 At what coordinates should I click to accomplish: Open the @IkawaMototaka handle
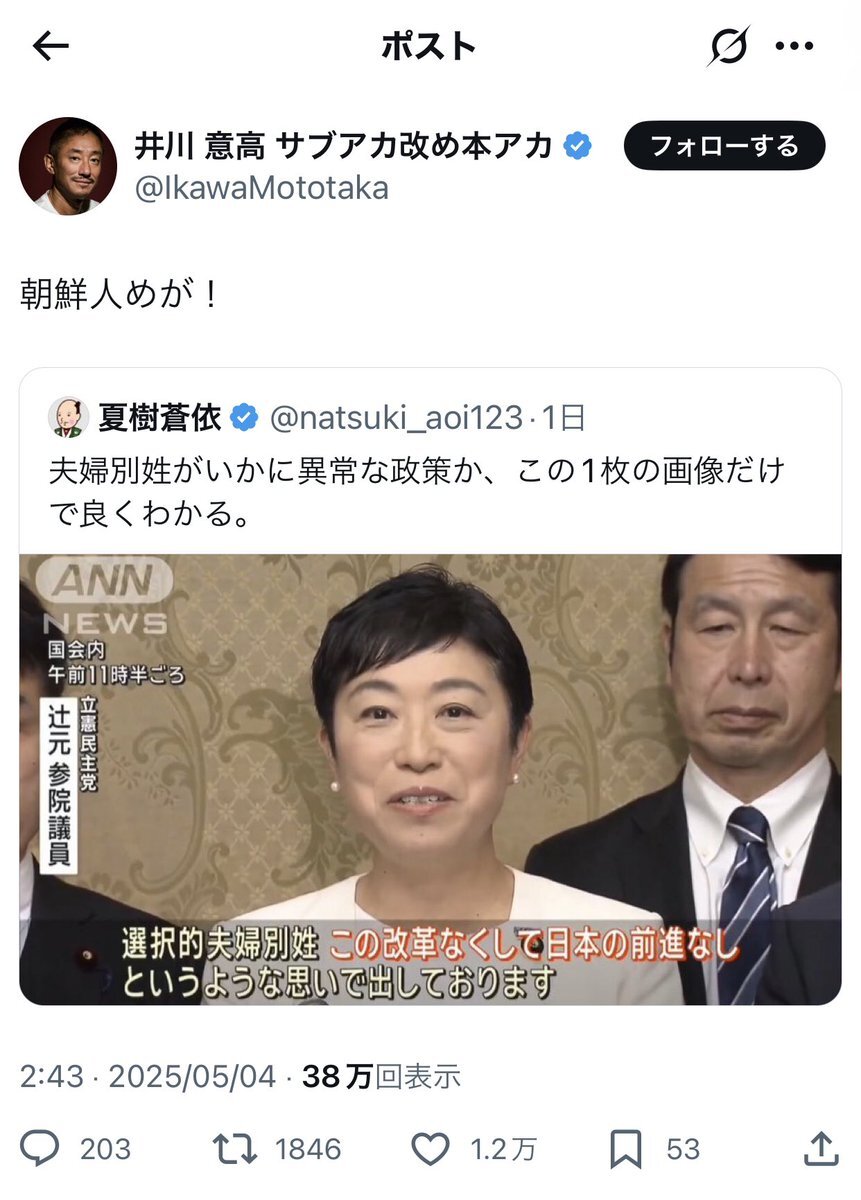coord(261,187)
